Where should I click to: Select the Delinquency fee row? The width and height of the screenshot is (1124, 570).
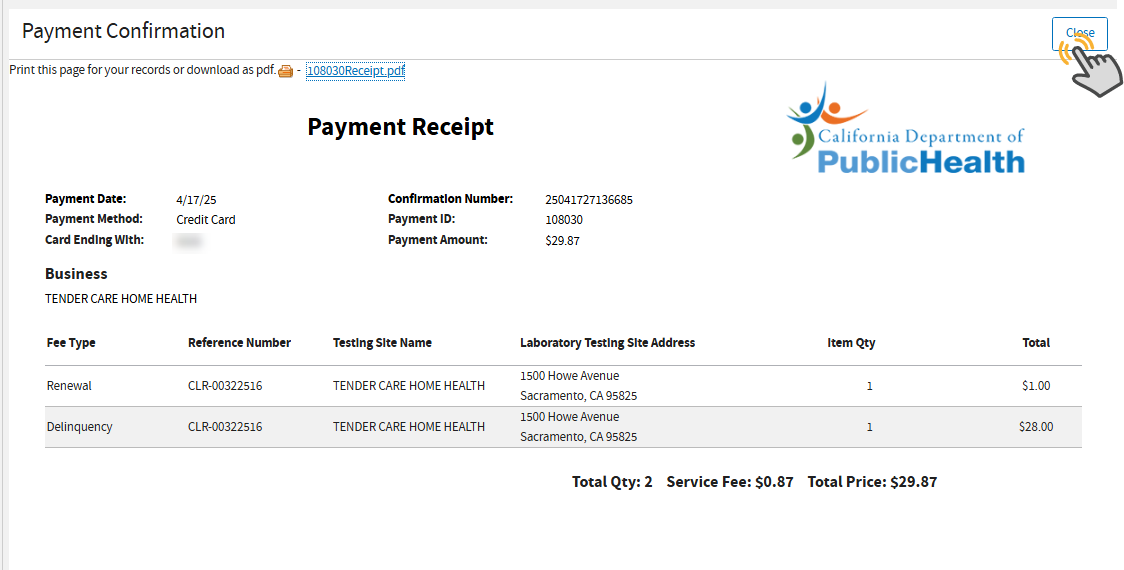pyautogui.click(x=79, y=427)
